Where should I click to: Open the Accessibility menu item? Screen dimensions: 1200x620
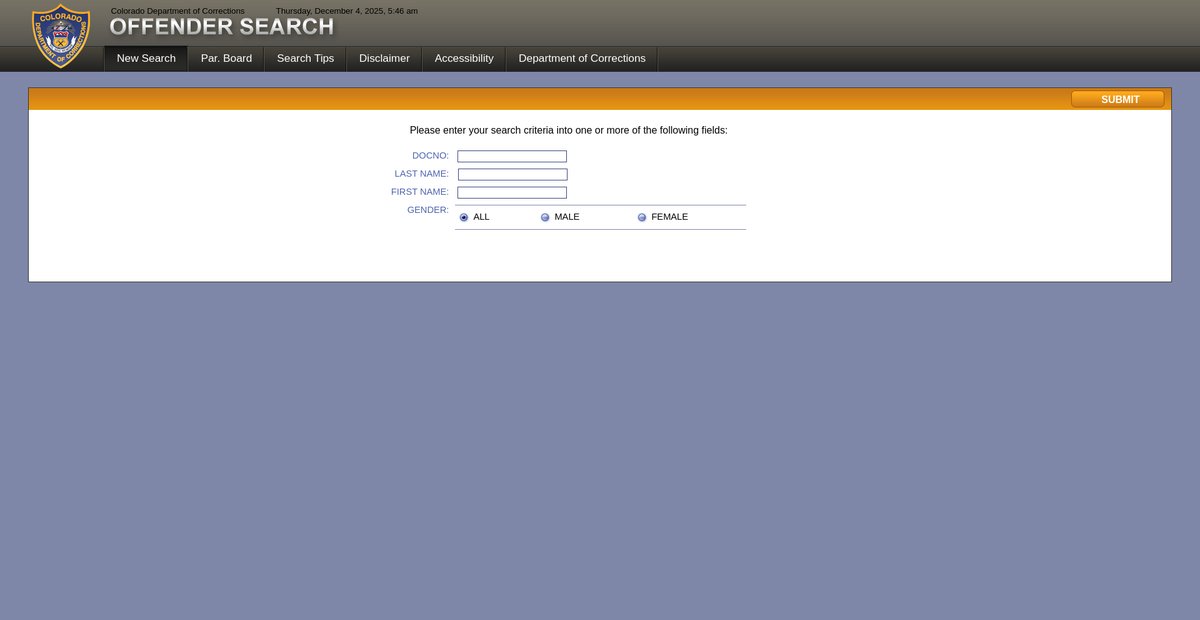[464, 58]
